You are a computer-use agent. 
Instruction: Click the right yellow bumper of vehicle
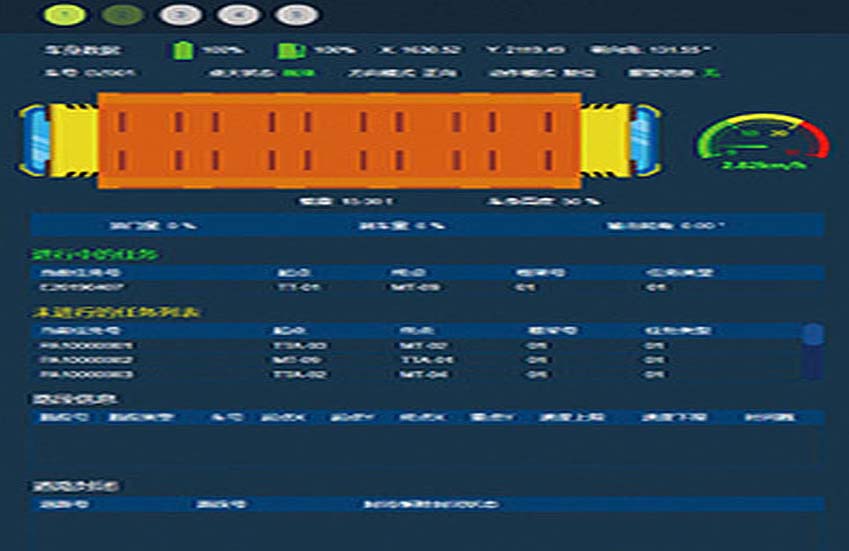[x=604, y=139]
